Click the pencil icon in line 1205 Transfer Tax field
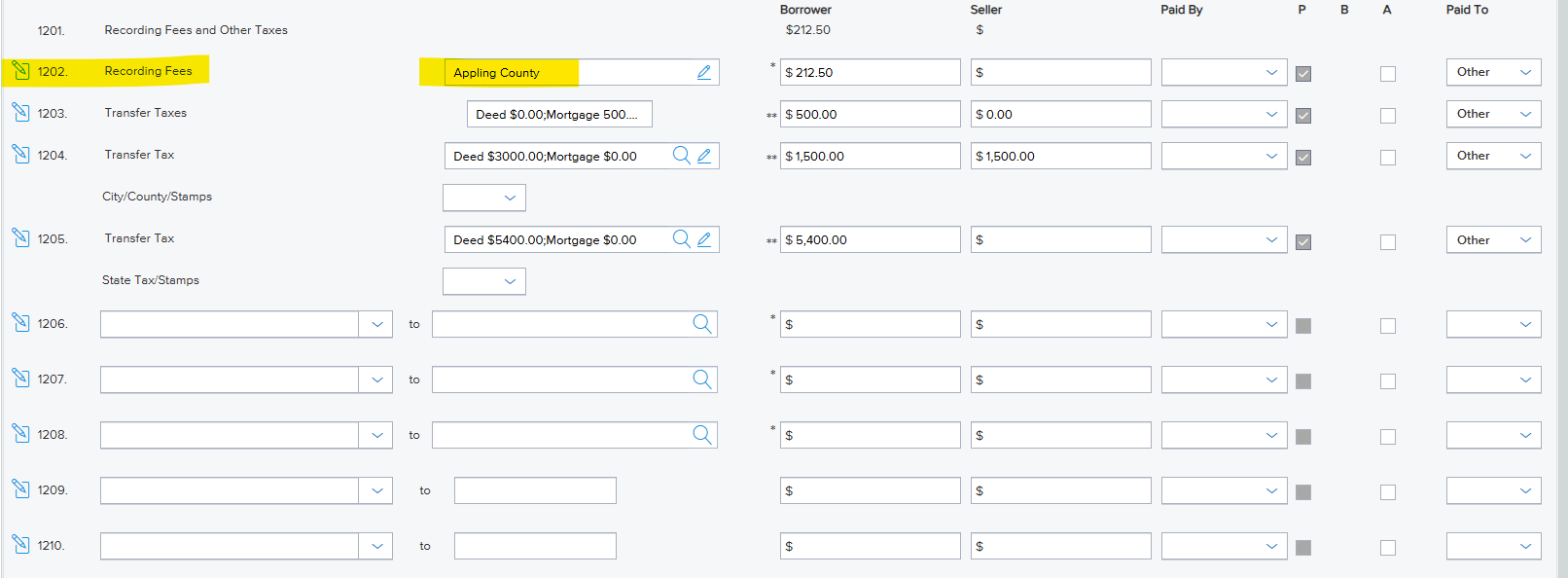 (704, 239)
